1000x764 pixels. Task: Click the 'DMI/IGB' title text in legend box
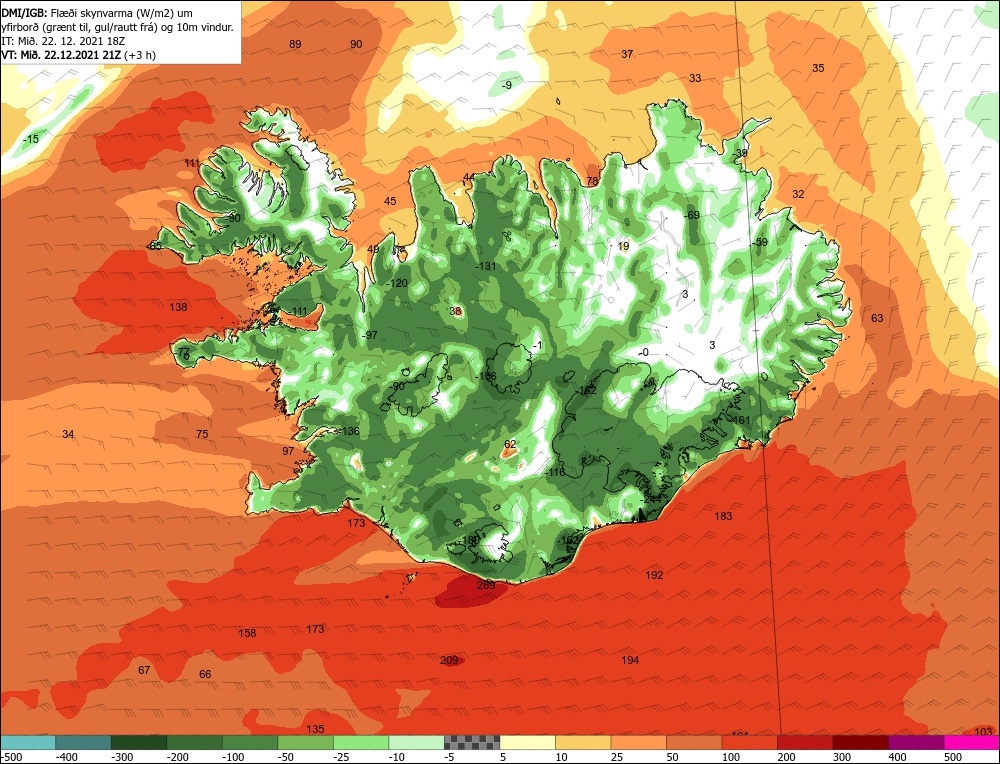click(24, 13)
